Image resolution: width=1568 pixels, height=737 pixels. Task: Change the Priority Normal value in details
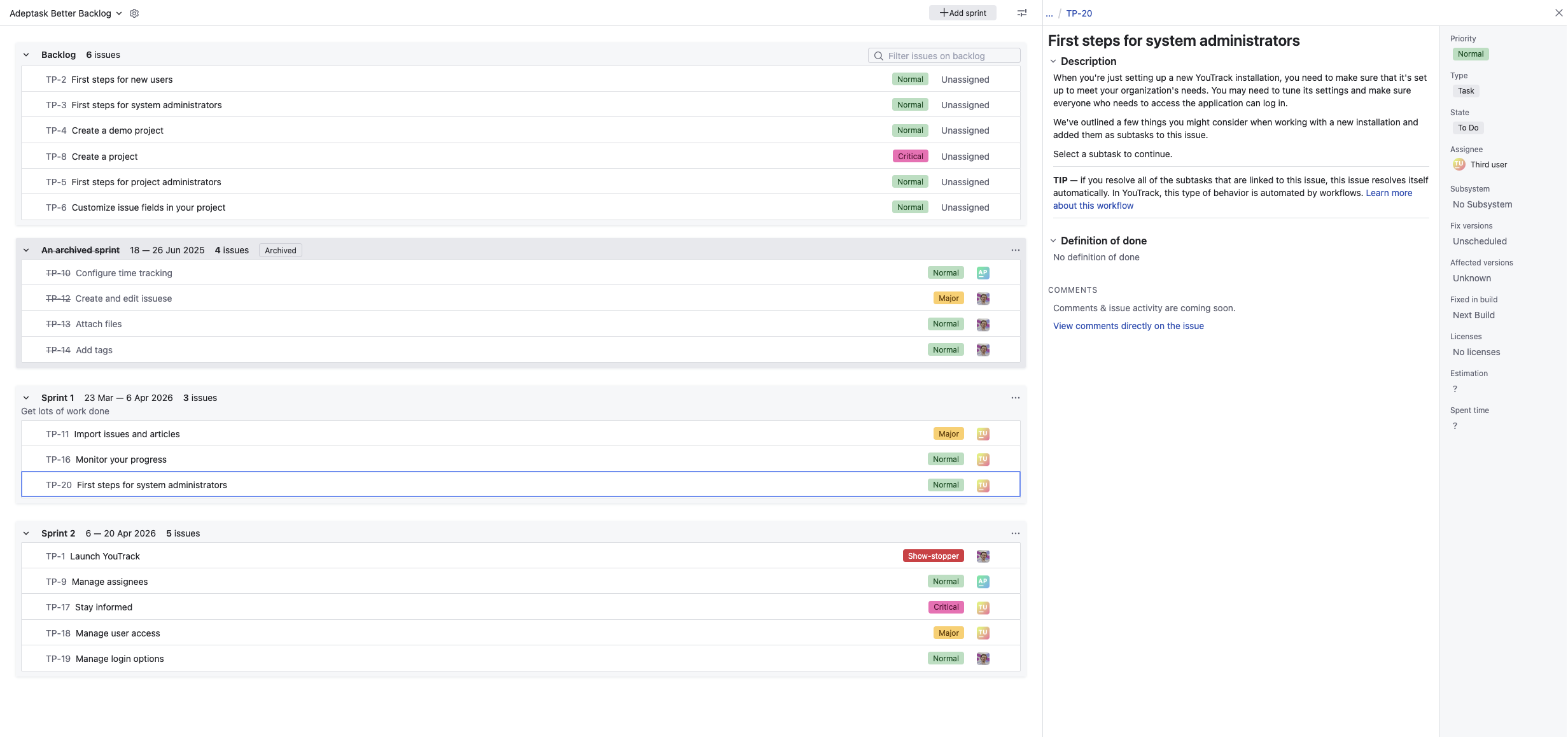point(1471,54)
